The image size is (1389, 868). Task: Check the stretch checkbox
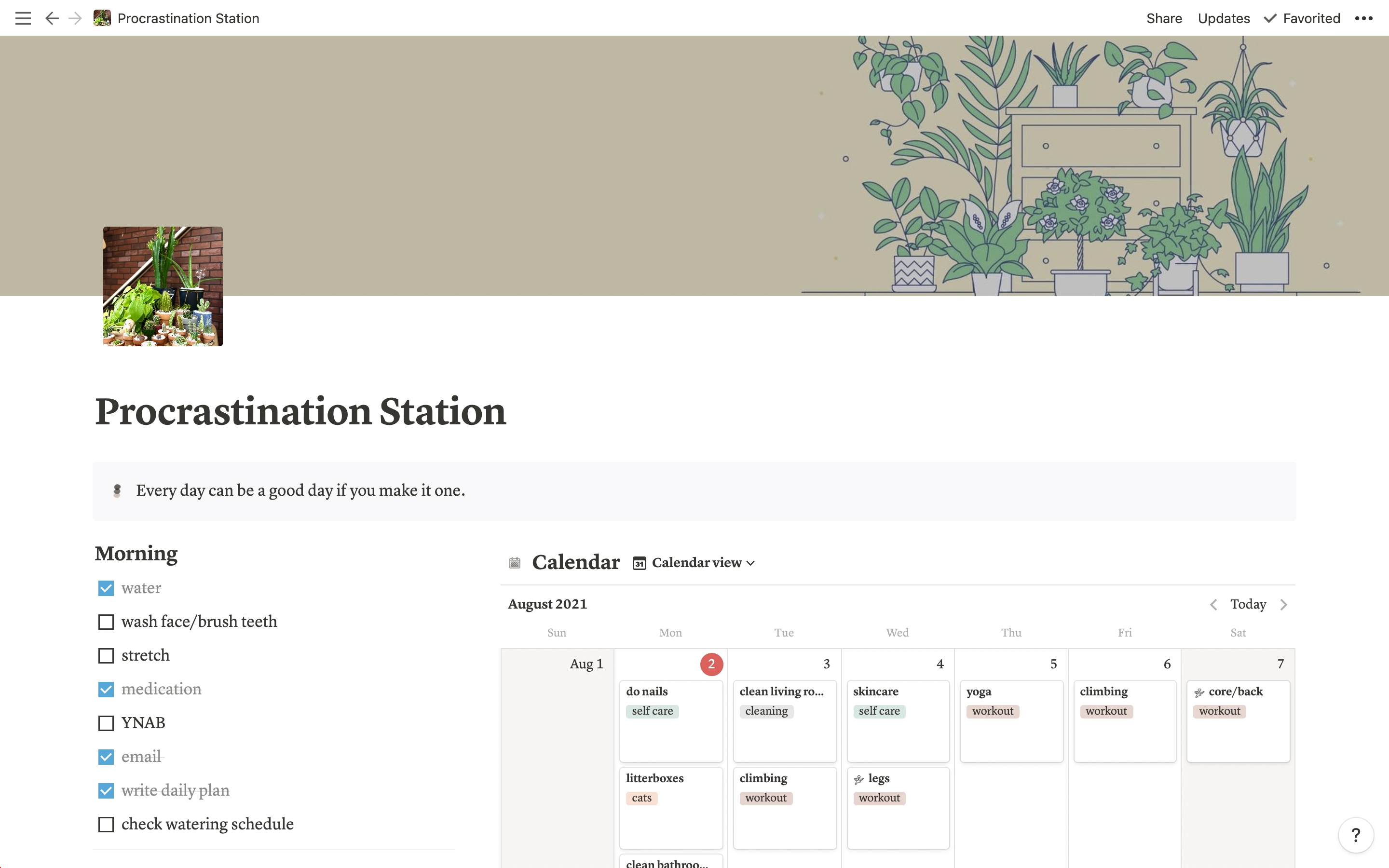106,656
